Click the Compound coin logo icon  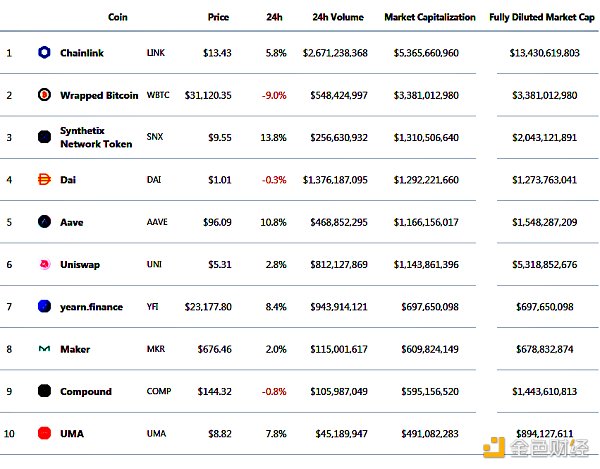point(44,391)
